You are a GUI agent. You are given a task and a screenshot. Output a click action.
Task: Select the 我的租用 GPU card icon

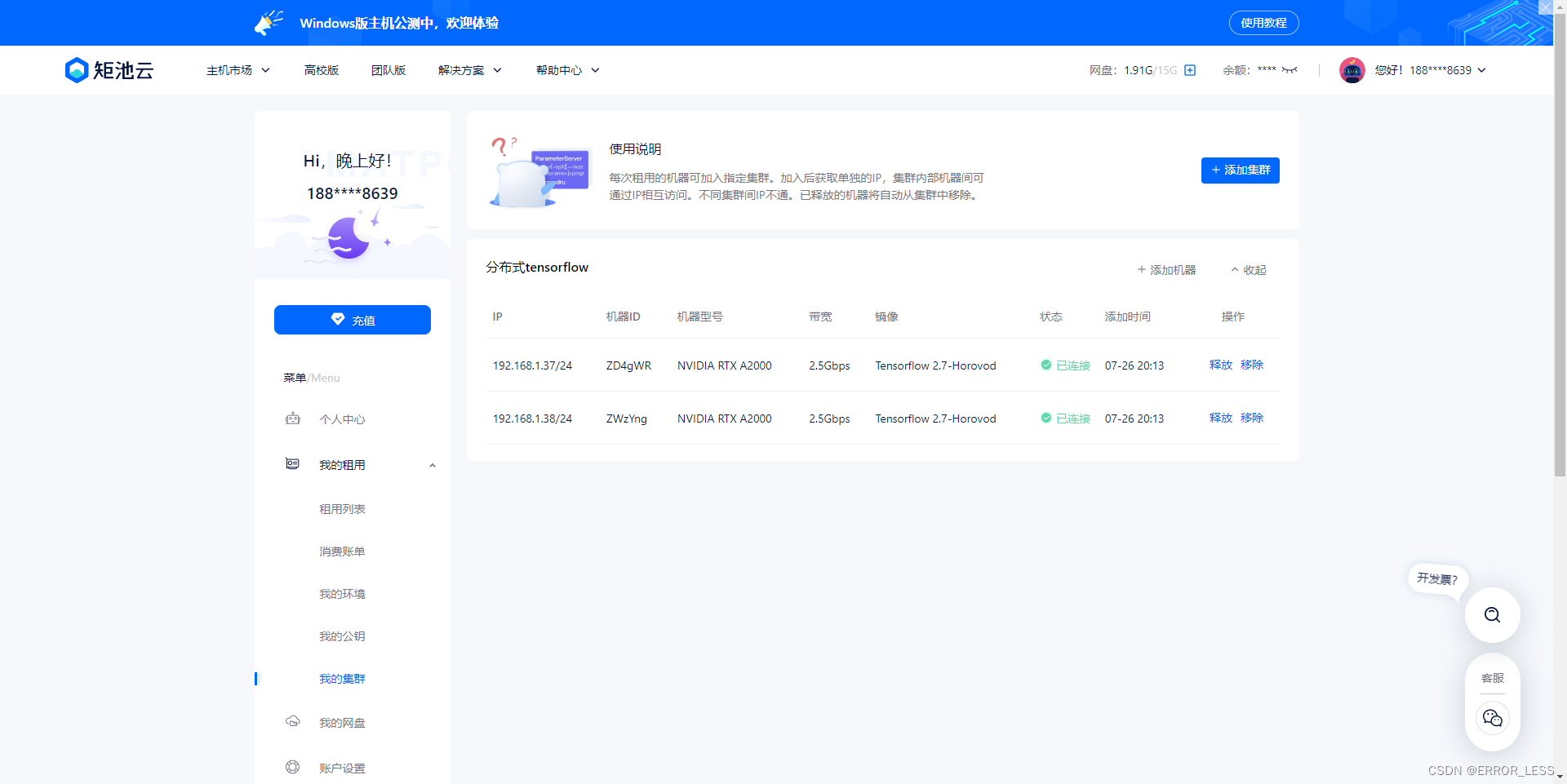pos(292,463)
